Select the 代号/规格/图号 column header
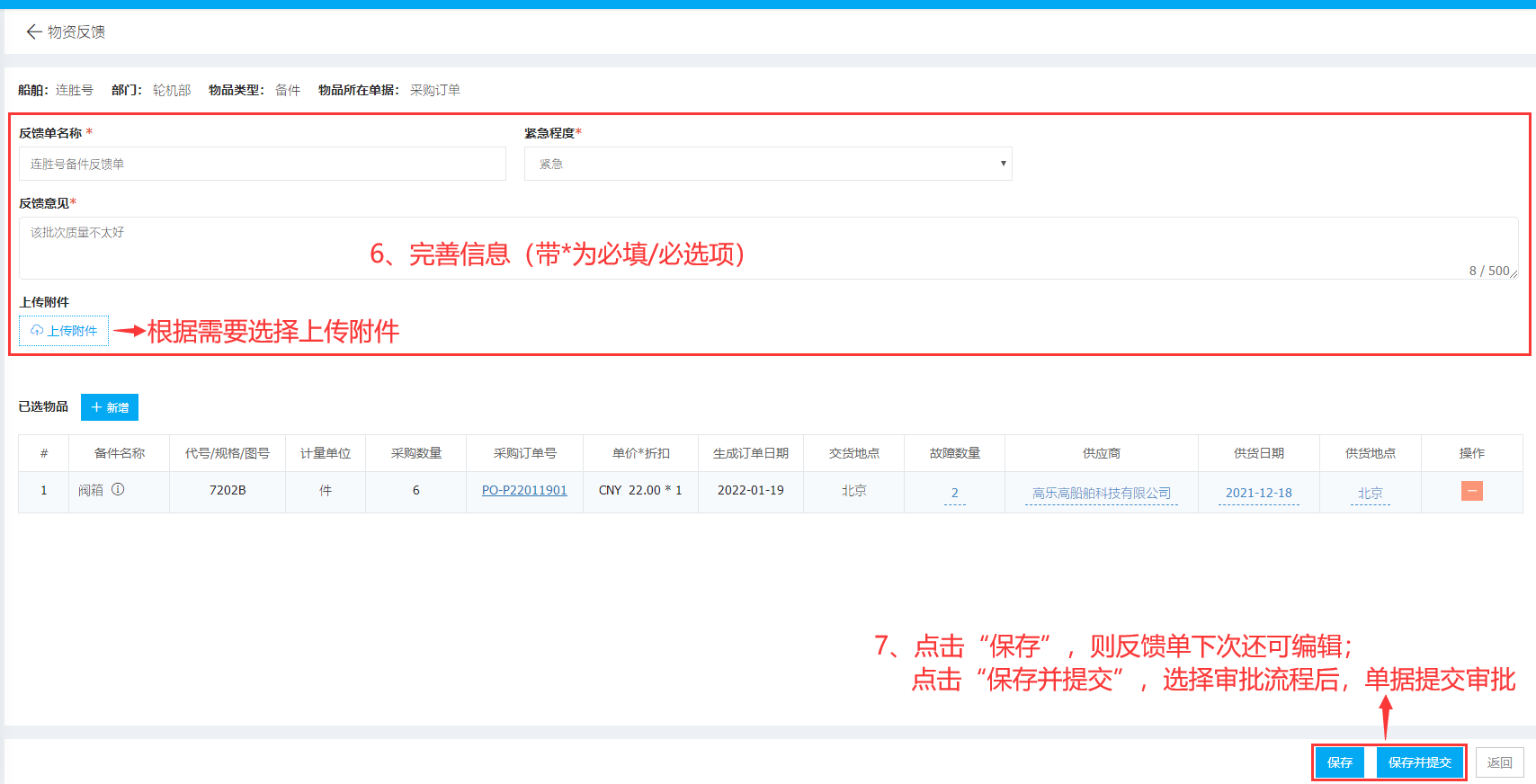 click(228, 453)
